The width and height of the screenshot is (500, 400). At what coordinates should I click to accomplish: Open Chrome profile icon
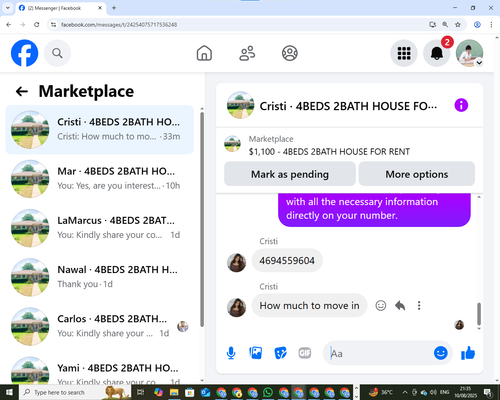(477, 24)
